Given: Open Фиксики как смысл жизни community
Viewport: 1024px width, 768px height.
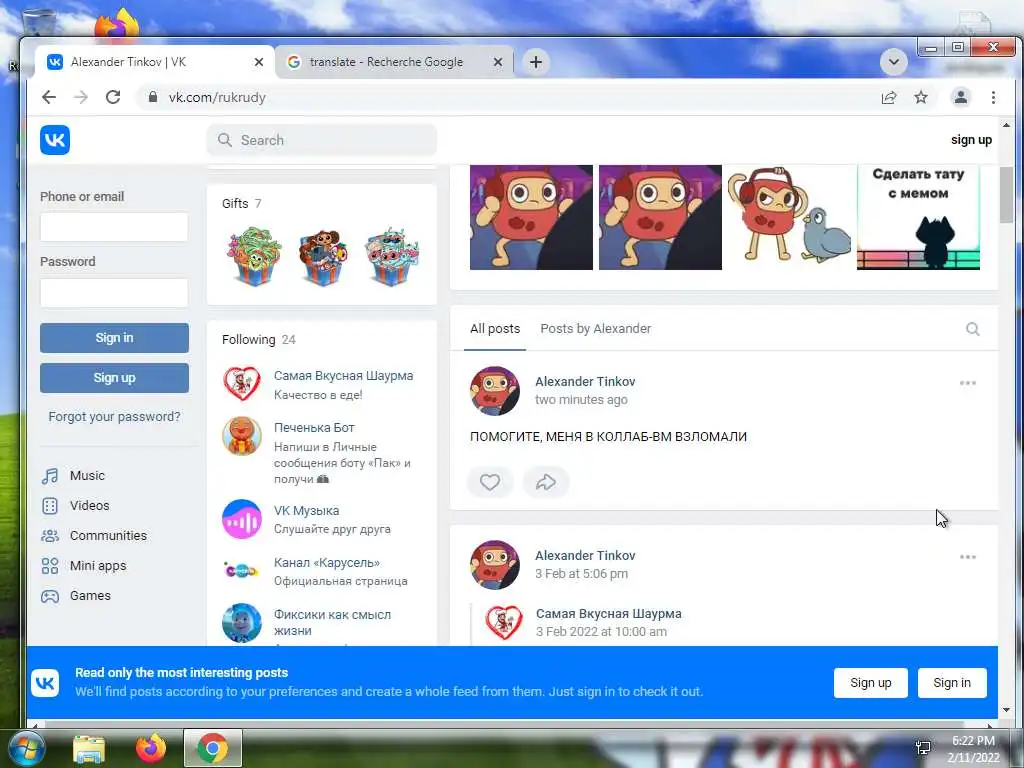Looking at the screenshot, I should (x=332, y=622).
